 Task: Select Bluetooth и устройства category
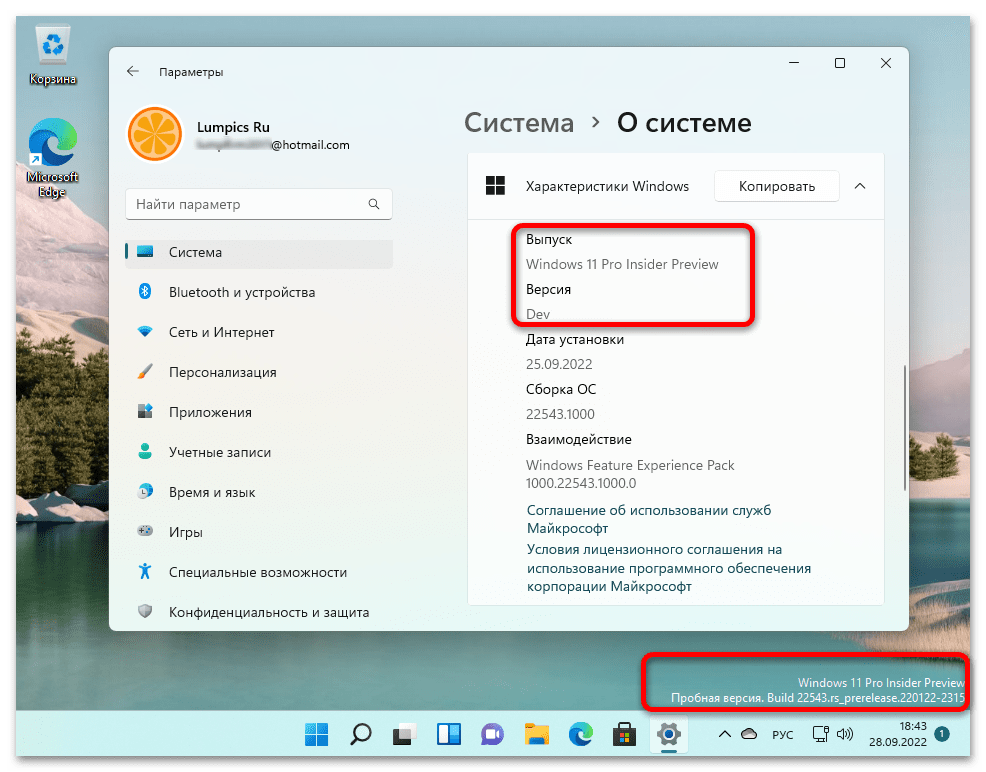[259, 292]
